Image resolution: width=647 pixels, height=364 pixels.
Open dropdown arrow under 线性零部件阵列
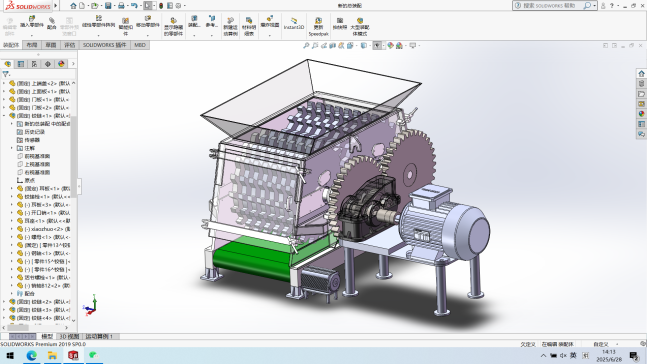(98, 35)
